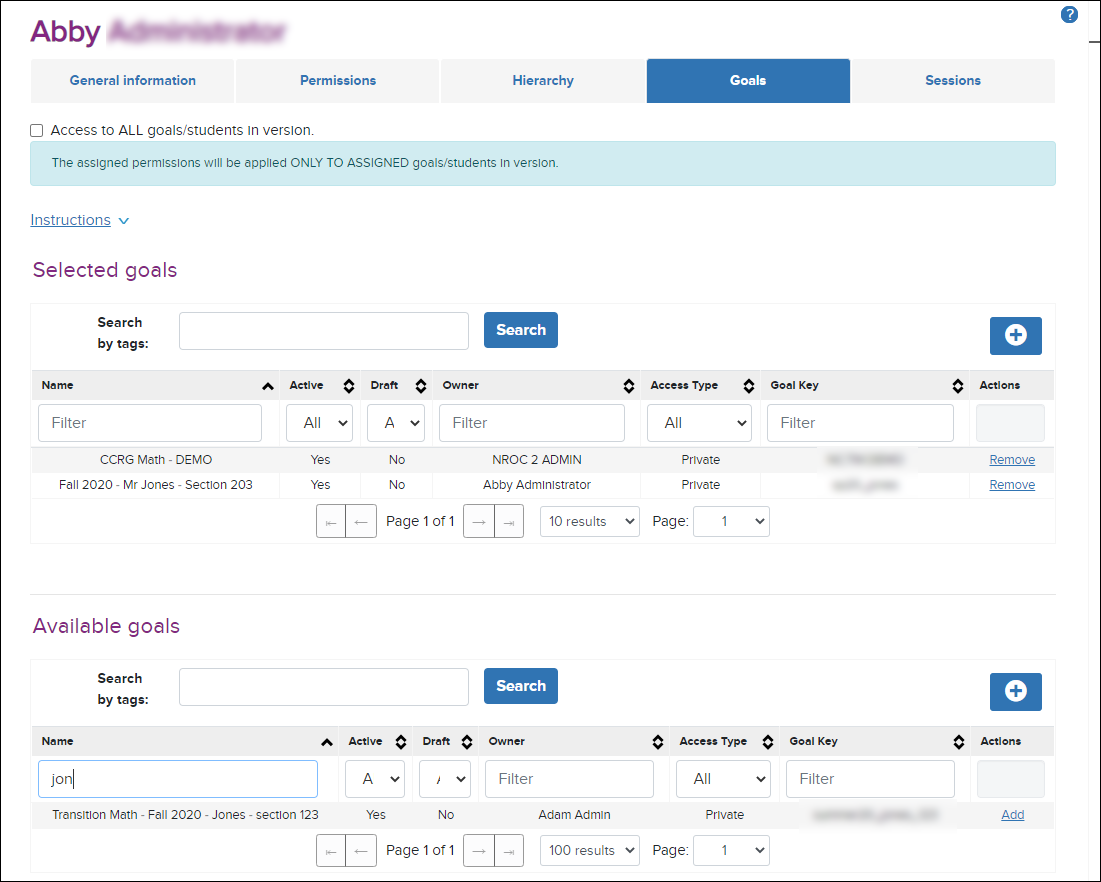The width and height of the screenshot is (1101, 882).
Task: Remove Fall 2020 - Mr Jones goal
Action: 1012,485
